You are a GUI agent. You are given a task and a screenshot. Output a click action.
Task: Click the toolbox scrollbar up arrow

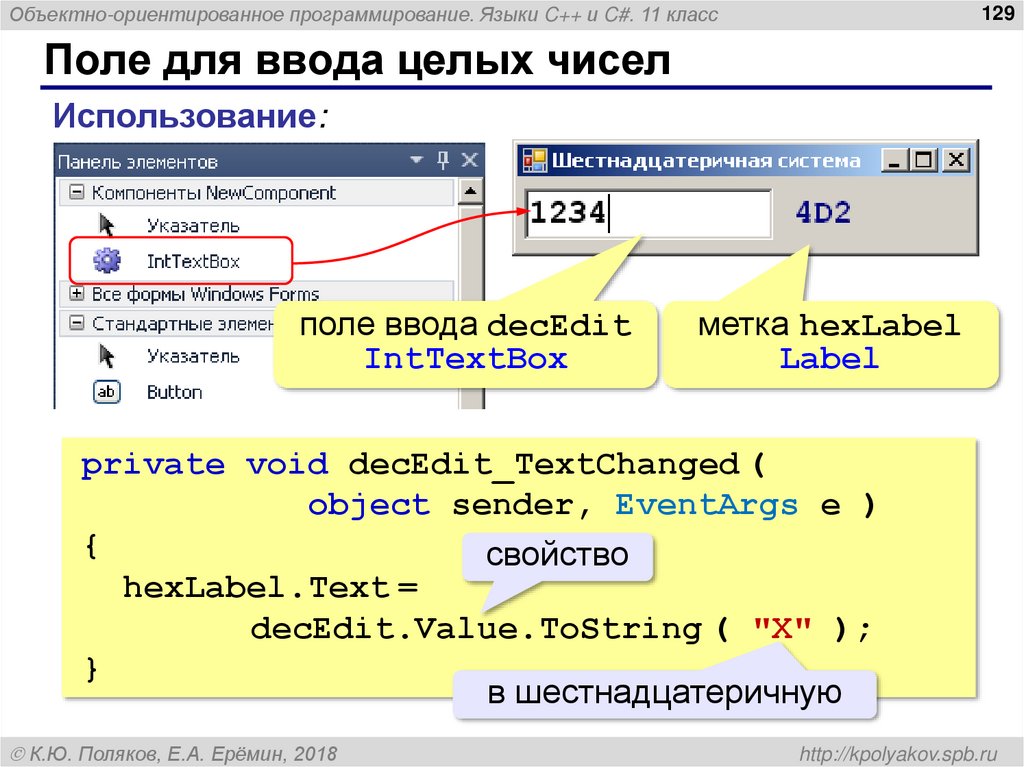click(x=470, y=191)
